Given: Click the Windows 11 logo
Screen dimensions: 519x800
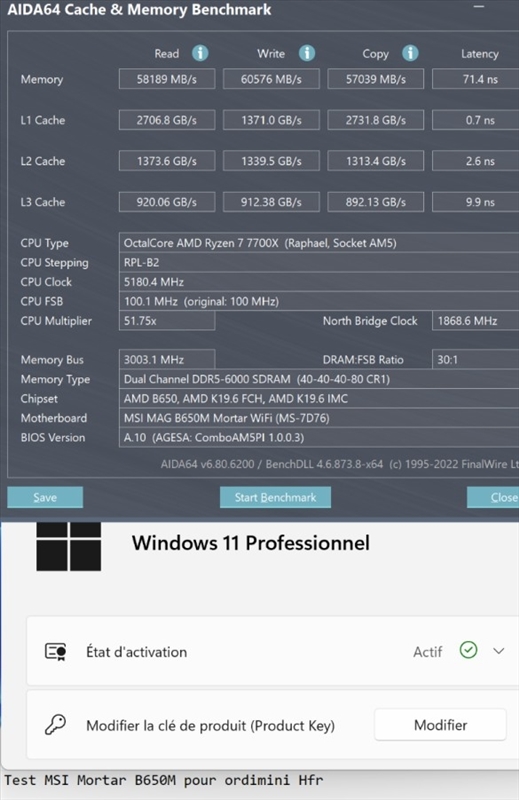Looking at the screenshot, I should click(x=68, y=546).
